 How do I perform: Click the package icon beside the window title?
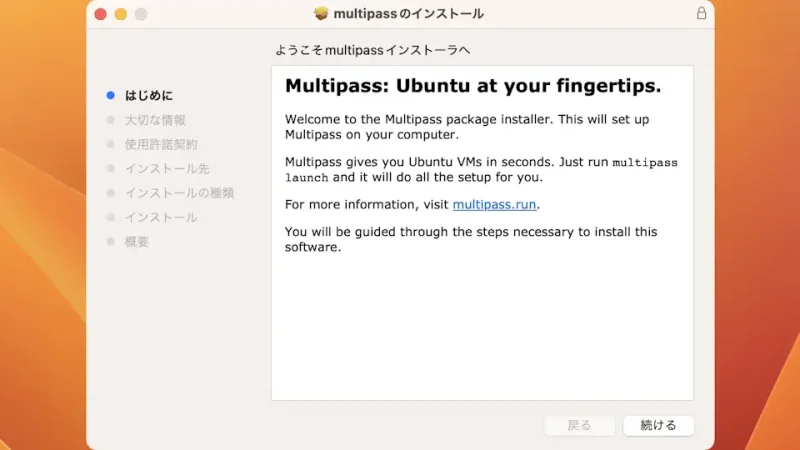click(321, 14)
